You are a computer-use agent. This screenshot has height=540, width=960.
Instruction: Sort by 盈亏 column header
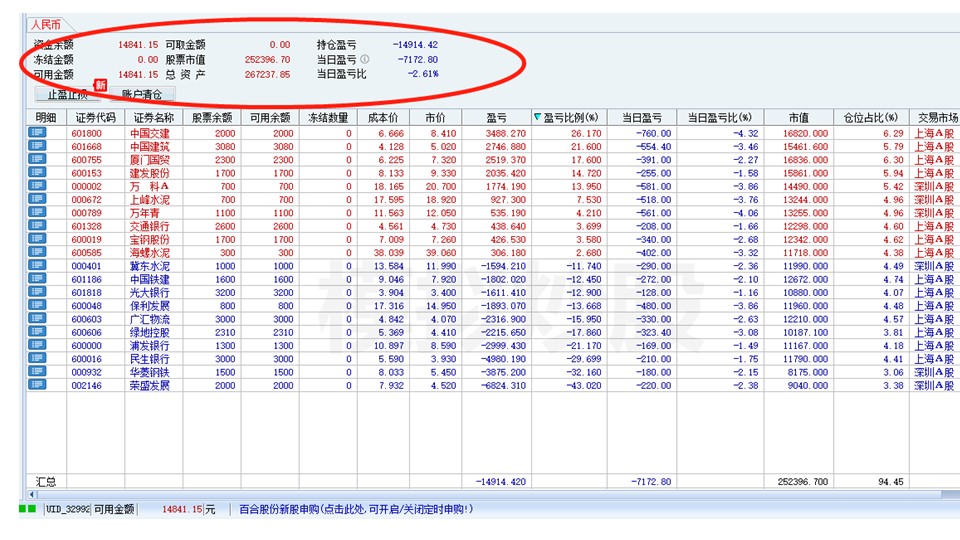pos(497,118)
